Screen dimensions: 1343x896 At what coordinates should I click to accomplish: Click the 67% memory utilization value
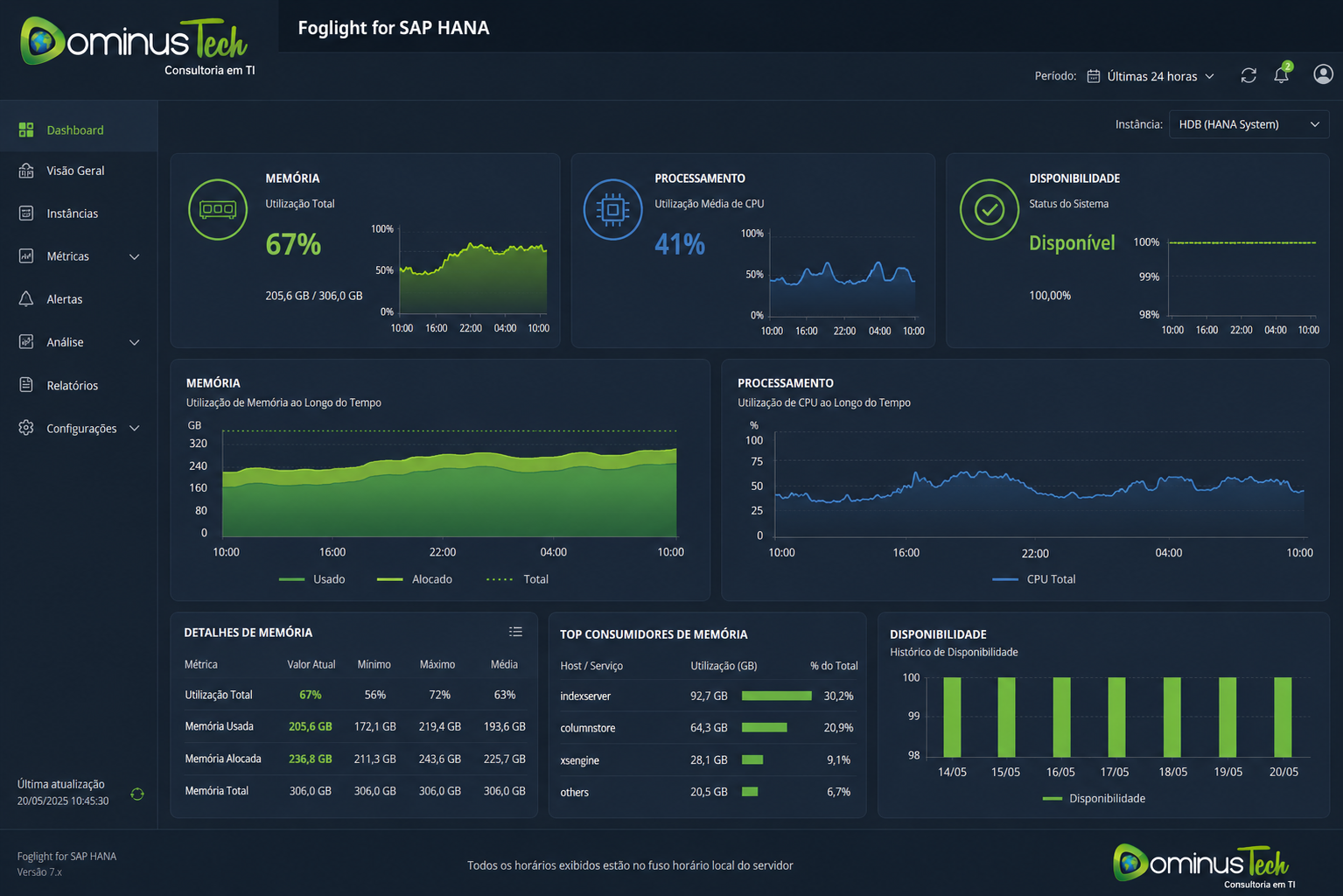click(293, 244)
